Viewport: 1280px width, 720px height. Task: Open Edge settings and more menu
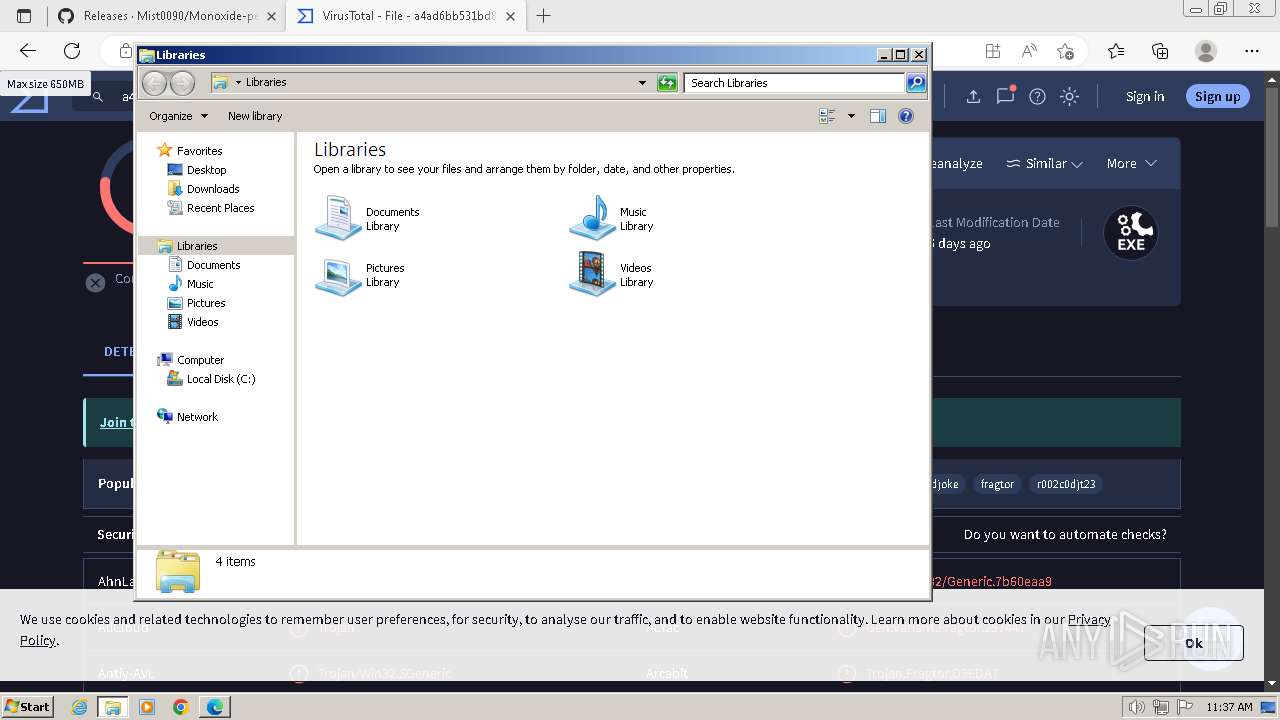point(1252,51)
